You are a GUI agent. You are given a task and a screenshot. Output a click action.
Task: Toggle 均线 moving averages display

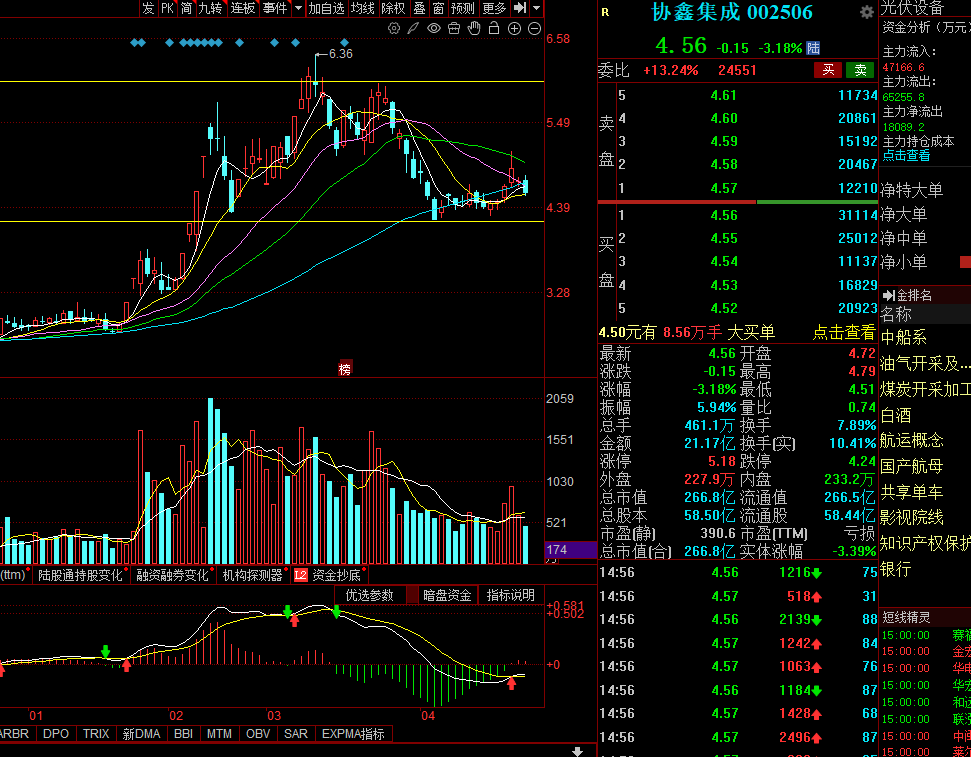click(362, 8)
